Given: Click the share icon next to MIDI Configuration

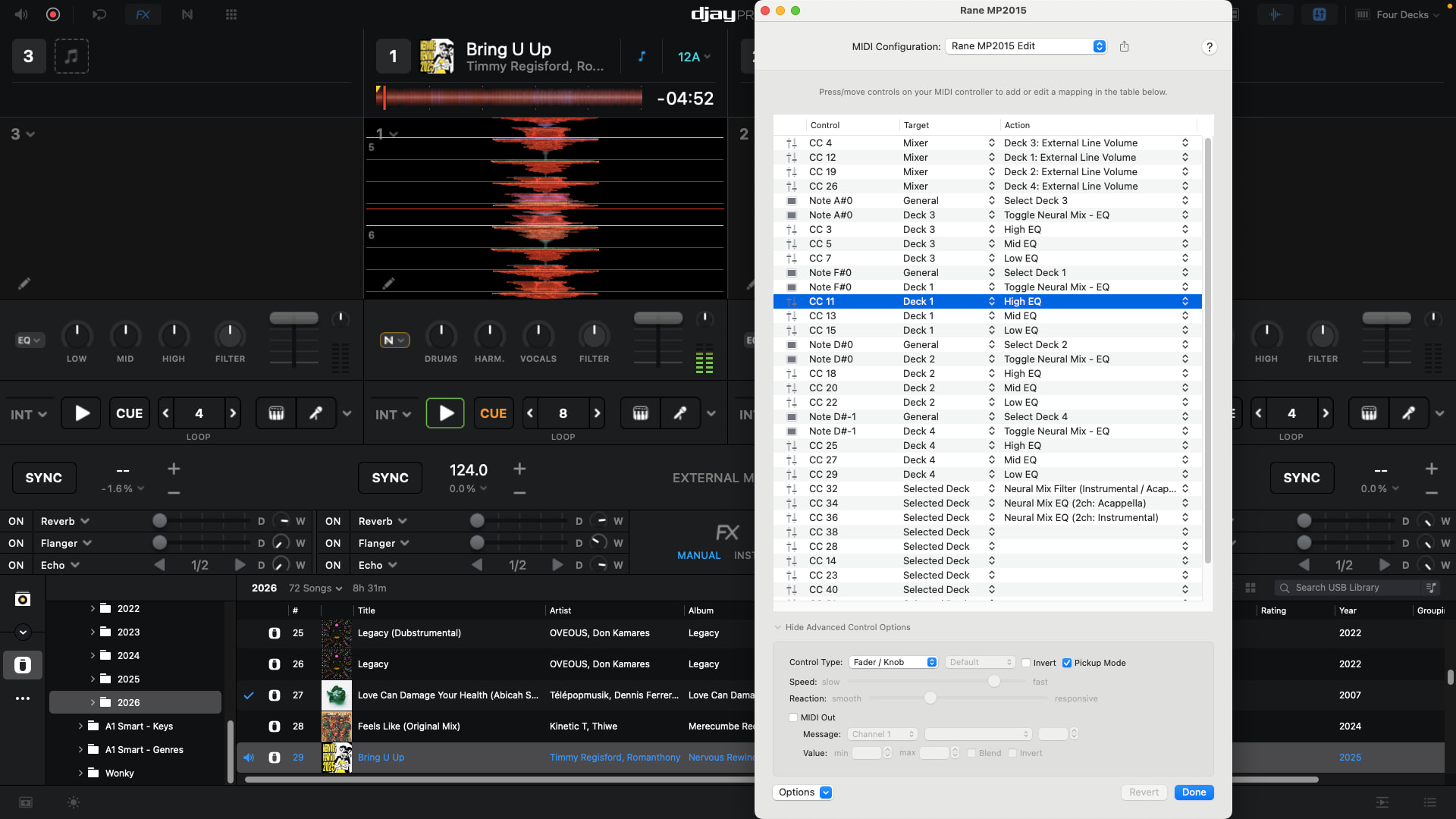Looking at the screenshot, I should pos(1124,46).
